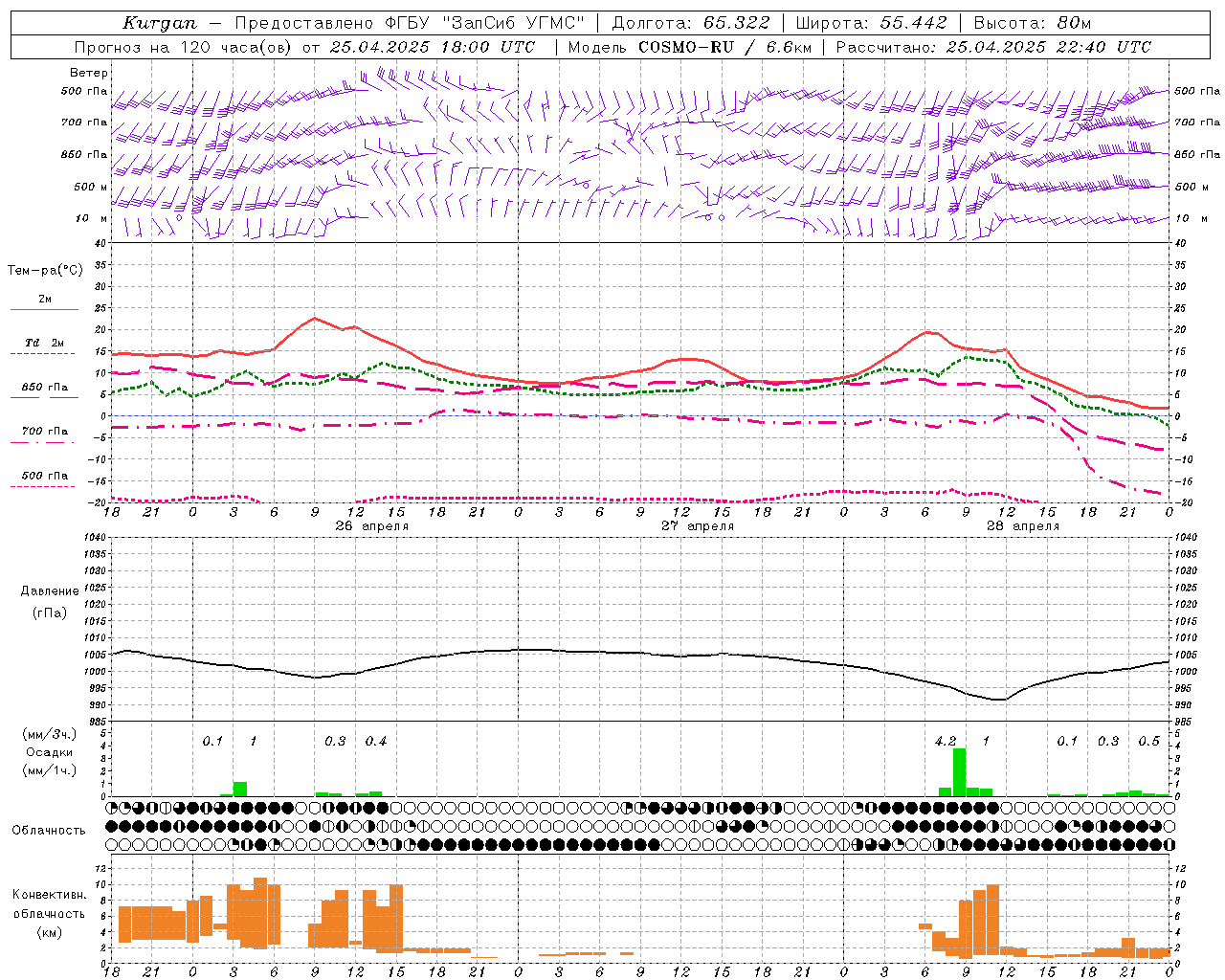
Task: Click the 'Облачность' cloudiness label
Action: (x=49, y=831)
